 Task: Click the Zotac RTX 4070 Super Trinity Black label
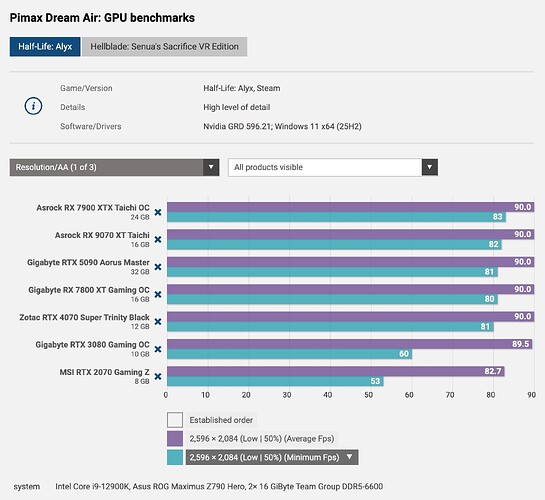[x=84, y=318]
